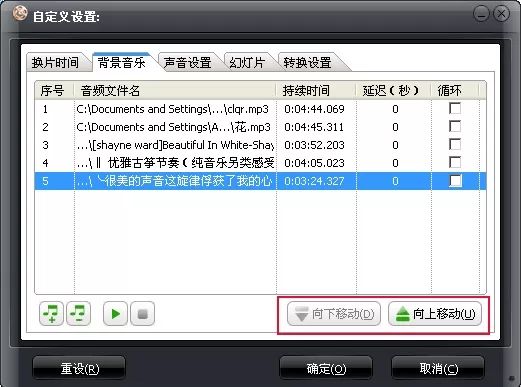Image resolution: width=521 pixels, height=387 pixels.
Task: Select Beautiful In White-Shay row
Action: 260,145
